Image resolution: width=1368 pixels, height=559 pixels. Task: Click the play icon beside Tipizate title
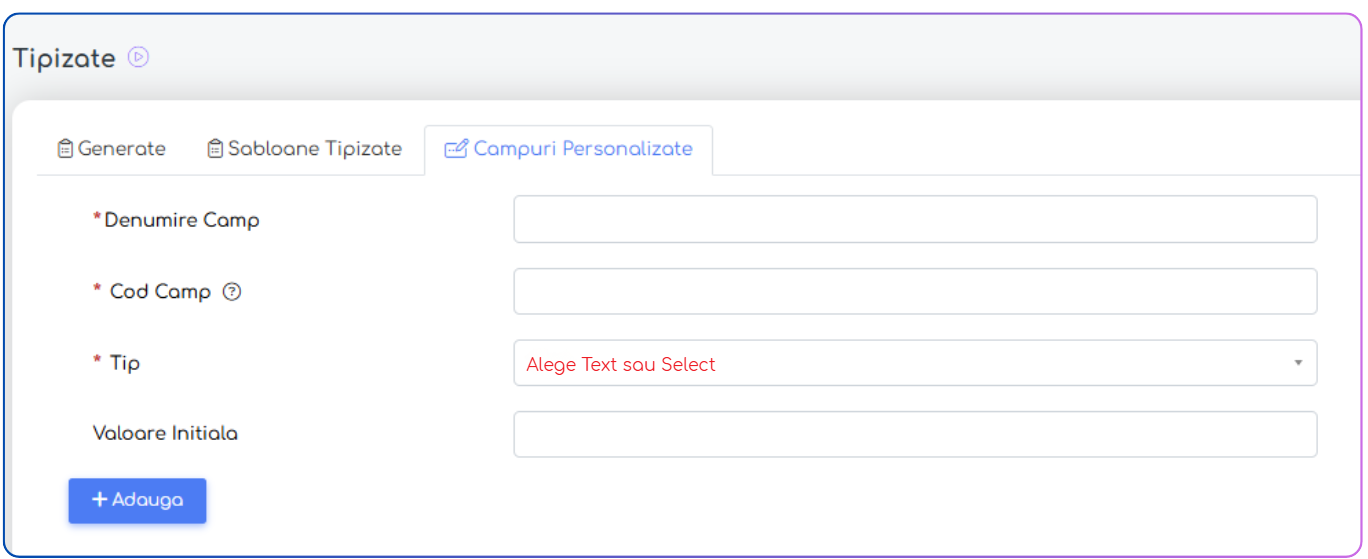[x=139, y=58]
